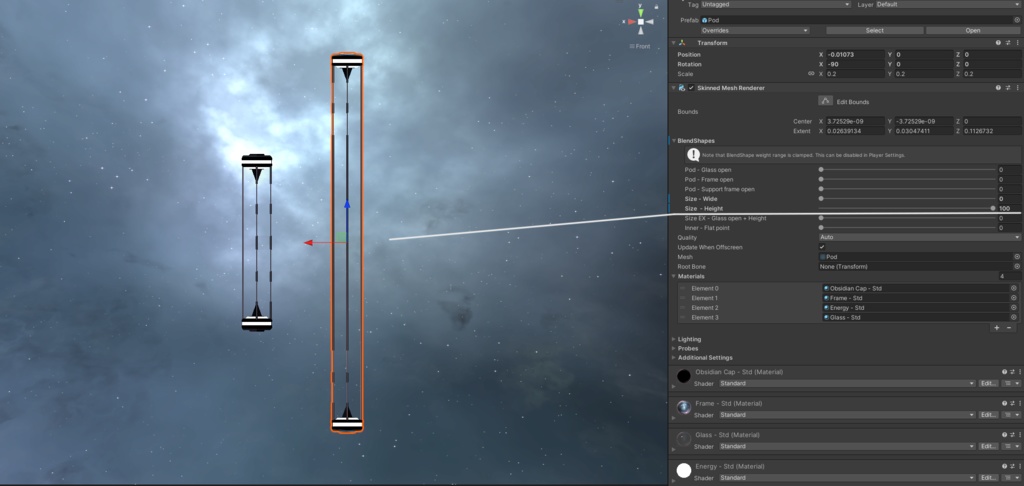Open object picker for Frame - Std element
The height and width of the screenshot is (486, 1024).
pos(1014,298)
